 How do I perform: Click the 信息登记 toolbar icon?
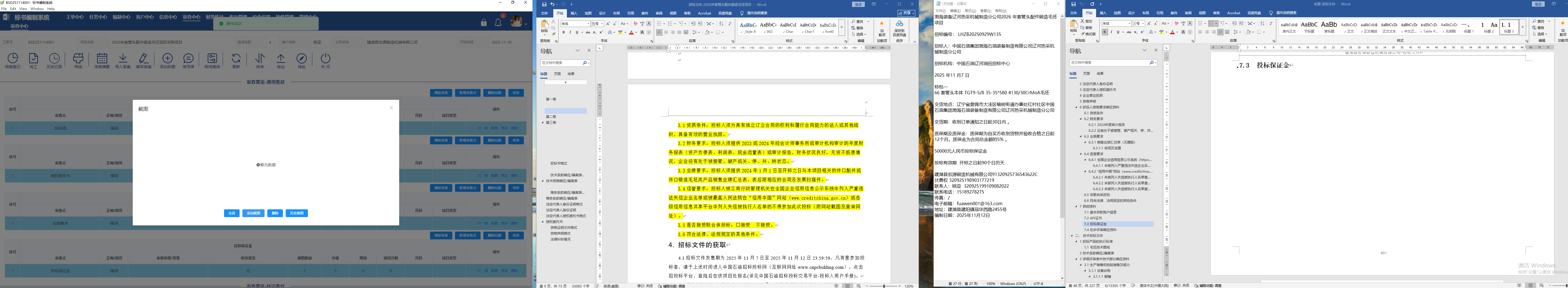[x=13, y=60]
